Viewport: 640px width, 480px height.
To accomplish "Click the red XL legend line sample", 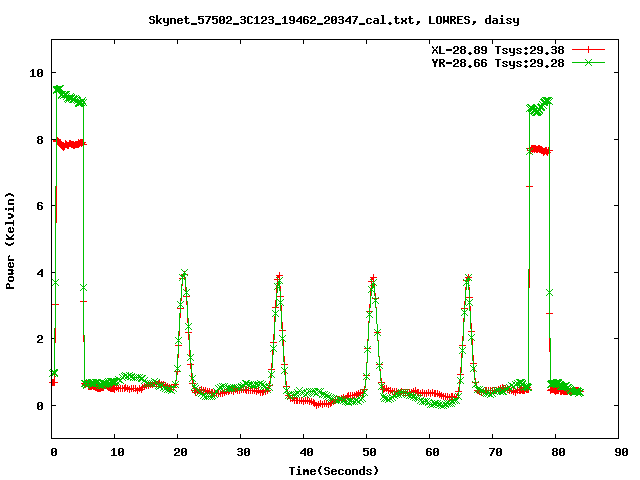I will [588, 50].
